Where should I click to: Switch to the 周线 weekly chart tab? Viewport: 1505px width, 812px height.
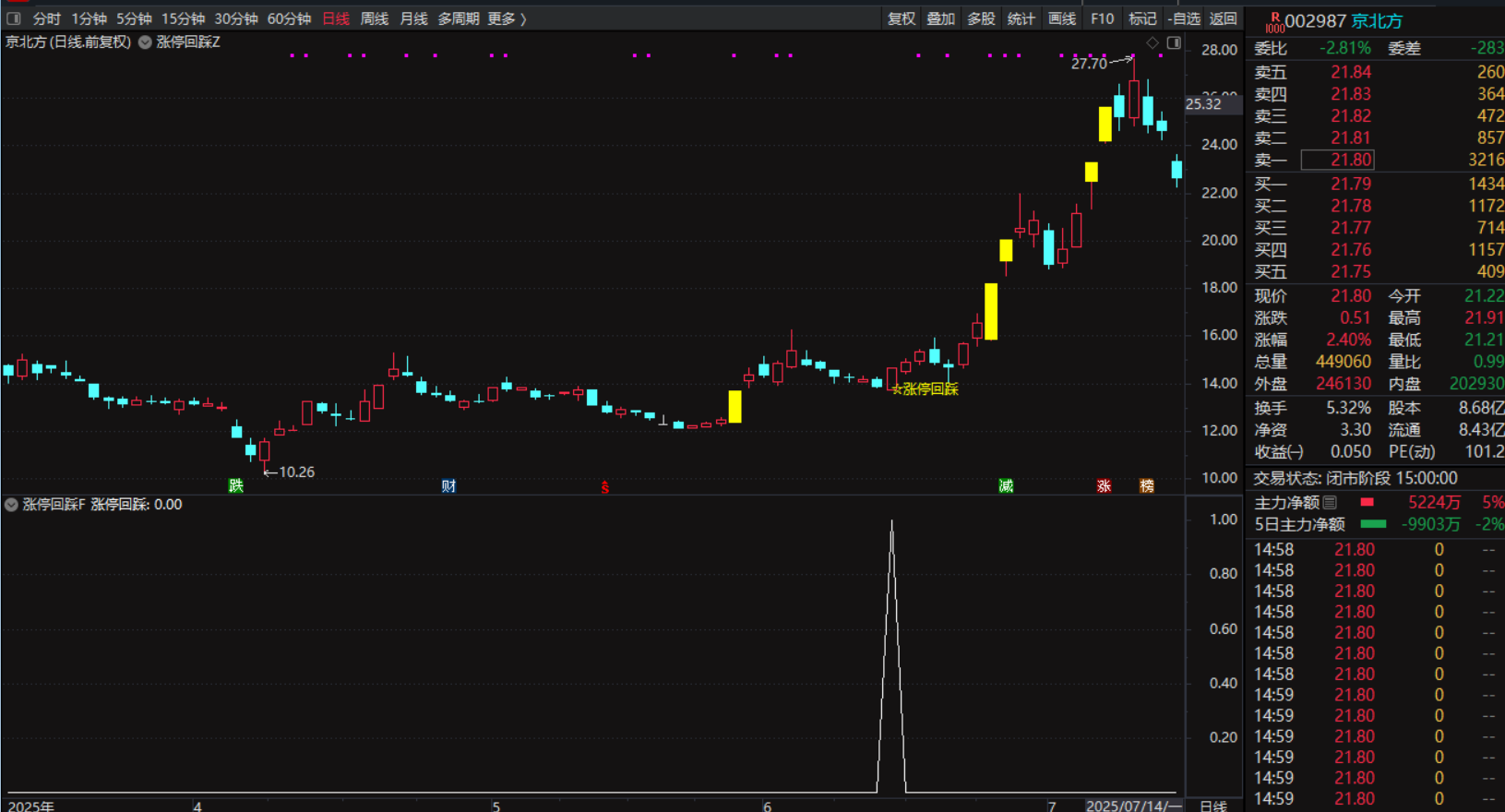point(374,18)
